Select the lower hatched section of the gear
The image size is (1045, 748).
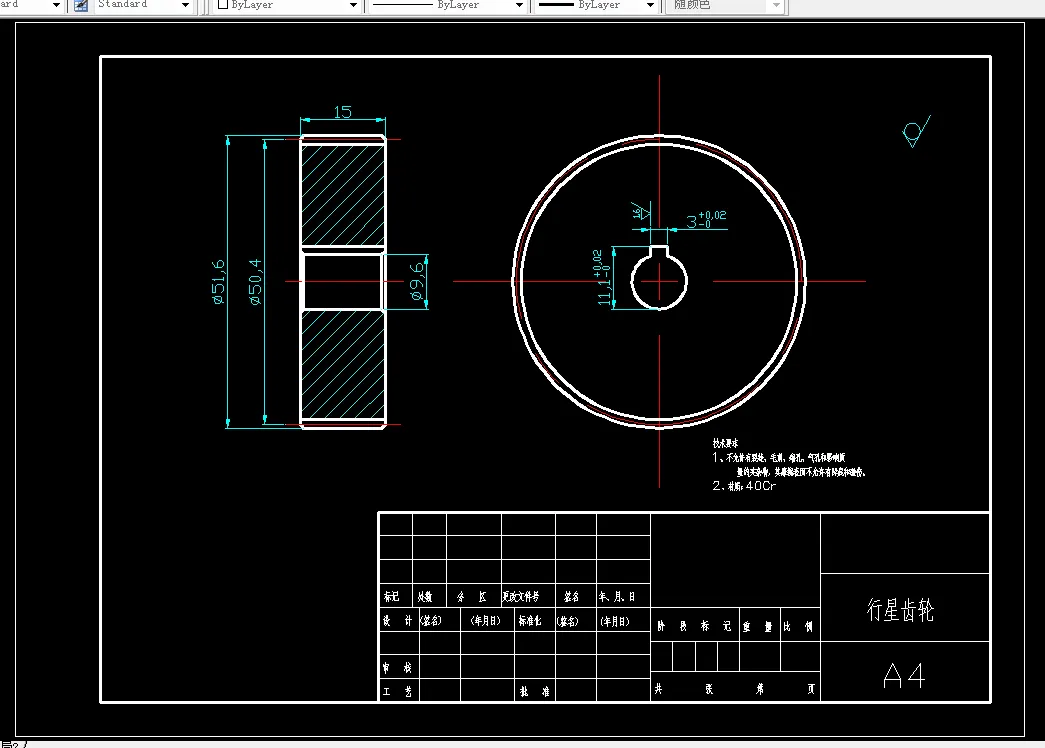[343, 365]
